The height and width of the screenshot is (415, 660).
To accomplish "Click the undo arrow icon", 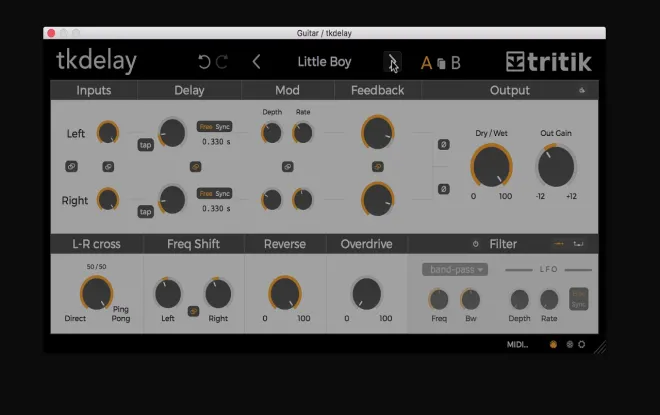I will [205, 62].
